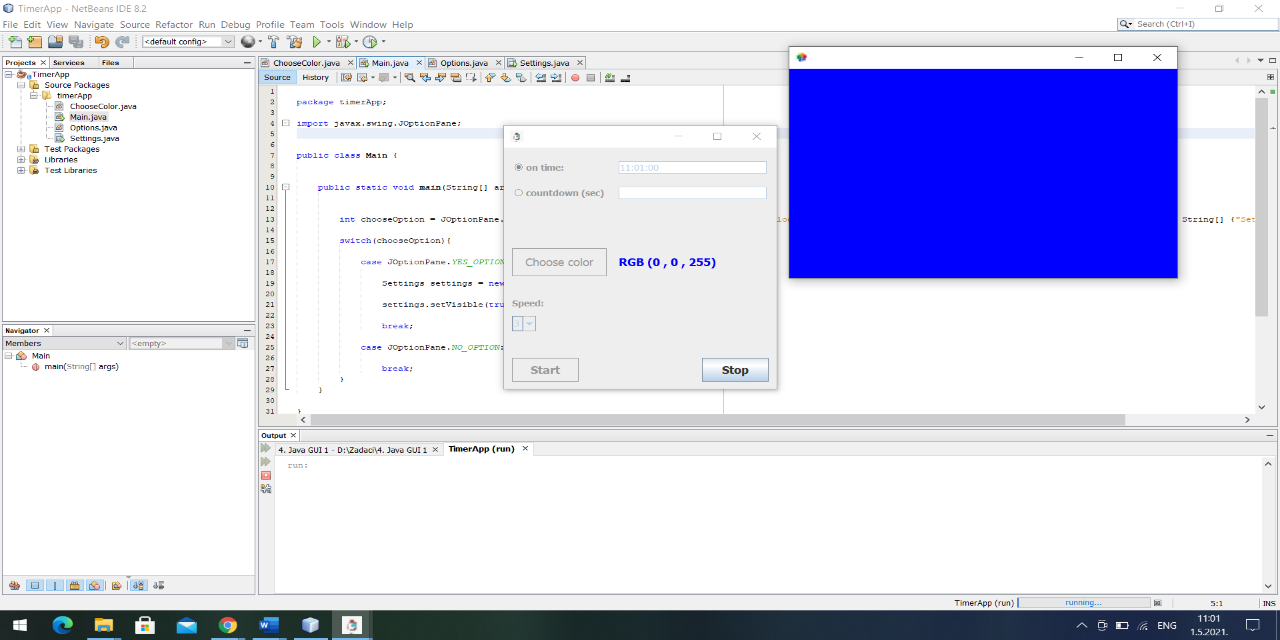The width and height of the screenshot is (1280, 640).
Task: Click the running progress bar in the status bar
Action: coord(1085,602)
